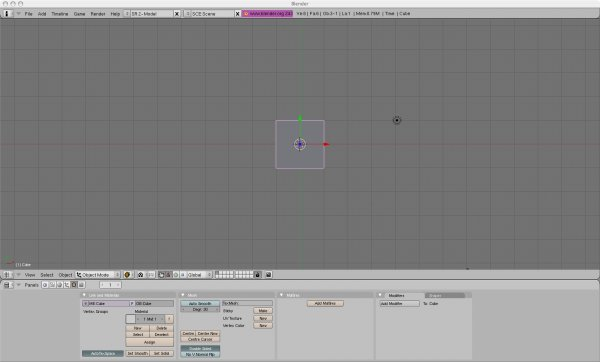Click the lock layers icon in 3D header
The image size is (600, 362).
tap(258, 275)
